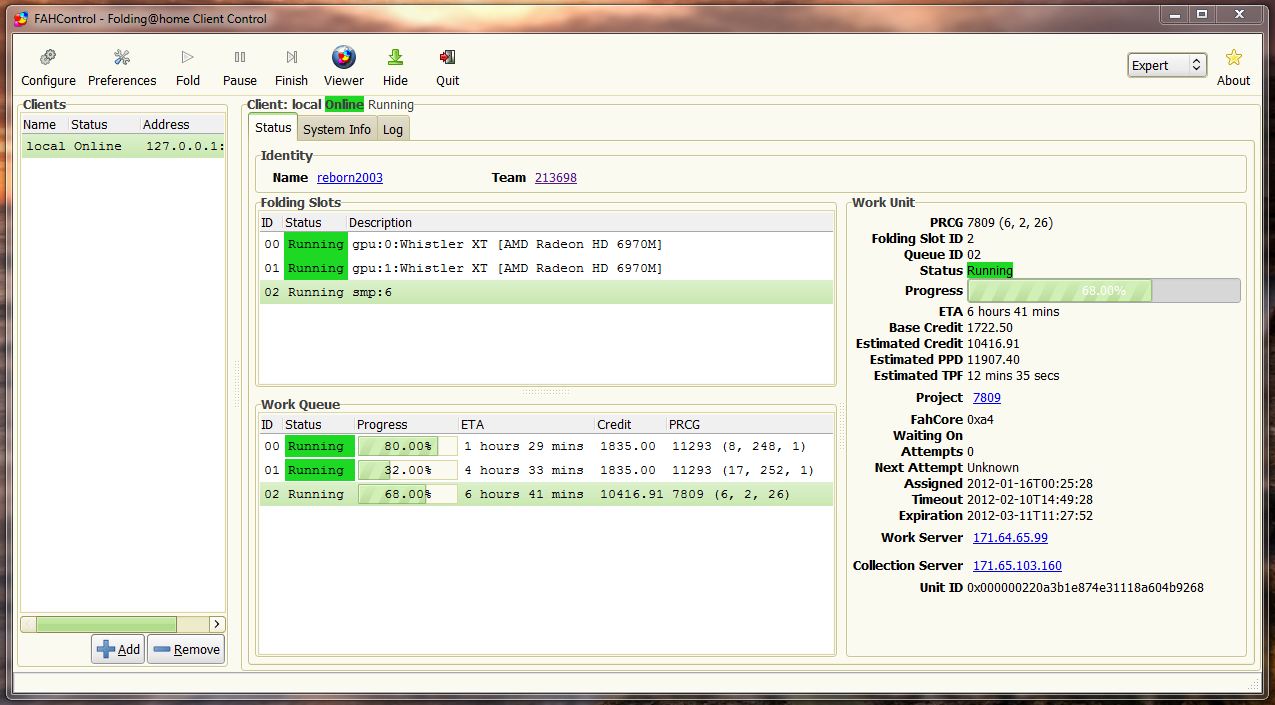Select folding slot 00 gpu:0 row
This screenshot has height=705, width=1275.
click(546, 244)
